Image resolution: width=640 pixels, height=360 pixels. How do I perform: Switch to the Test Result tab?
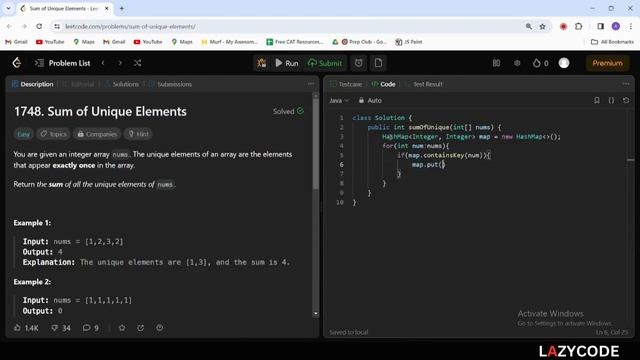pyautogui.click(x=424, y=84)
